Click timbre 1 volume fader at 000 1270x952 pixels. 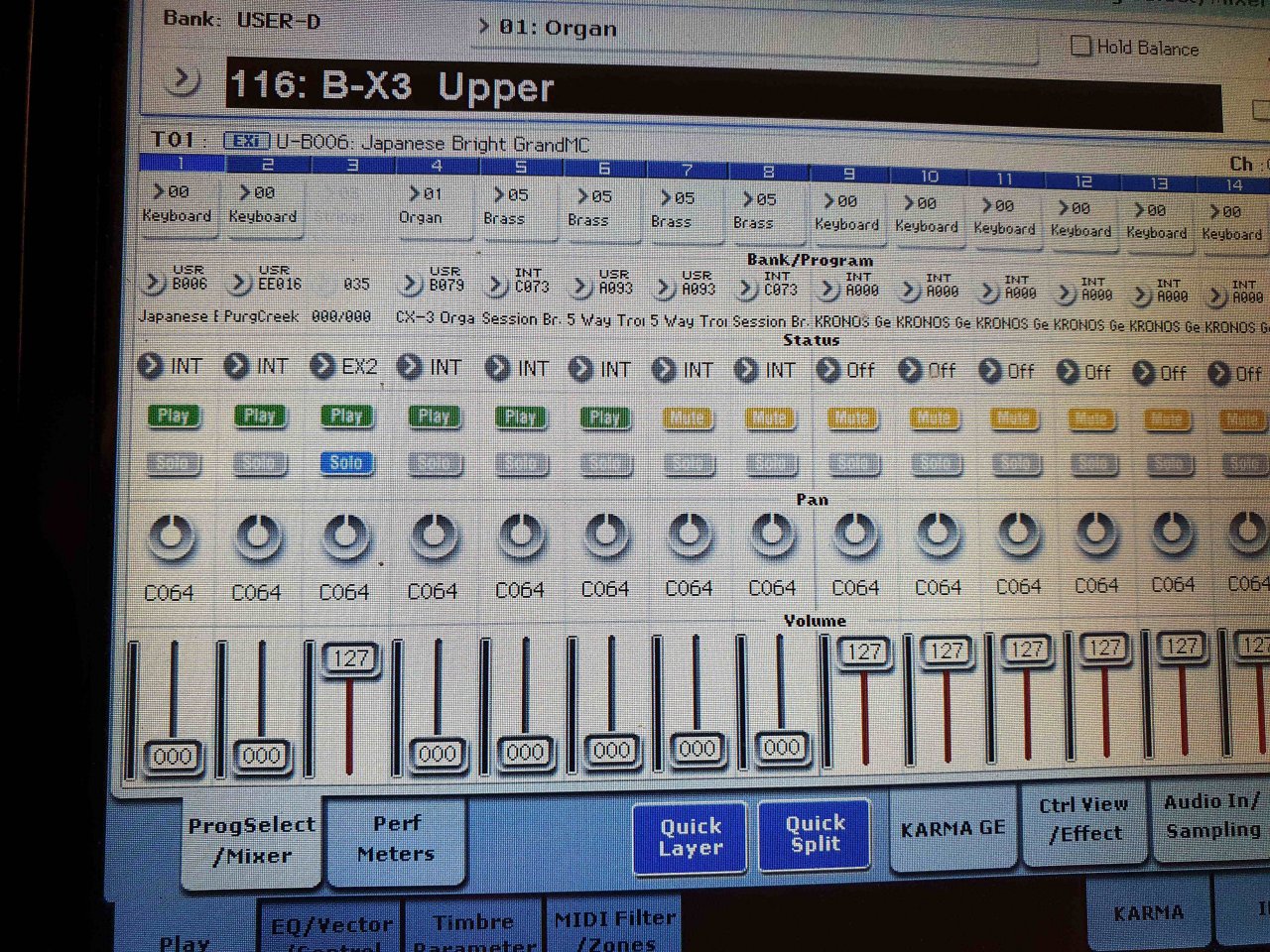173,756
